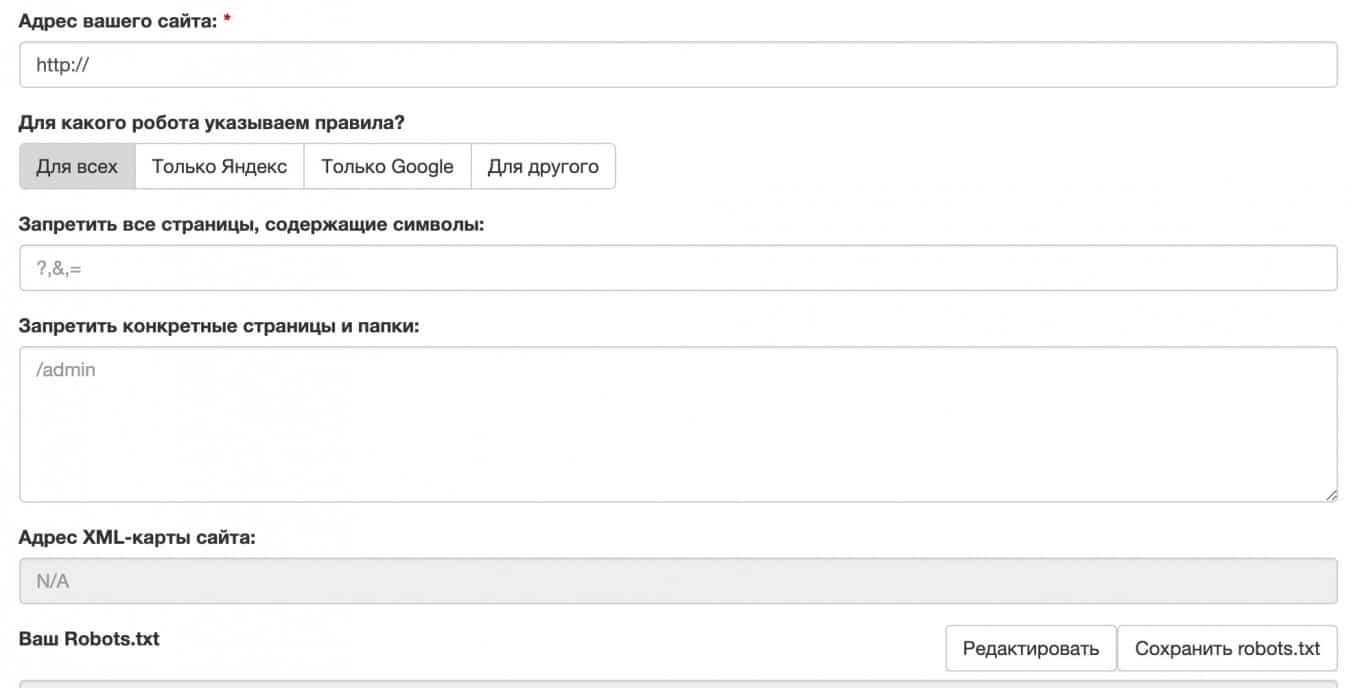
Task: Click the "Адрес вашего сайта" label
Action: (x=116, y=20)
